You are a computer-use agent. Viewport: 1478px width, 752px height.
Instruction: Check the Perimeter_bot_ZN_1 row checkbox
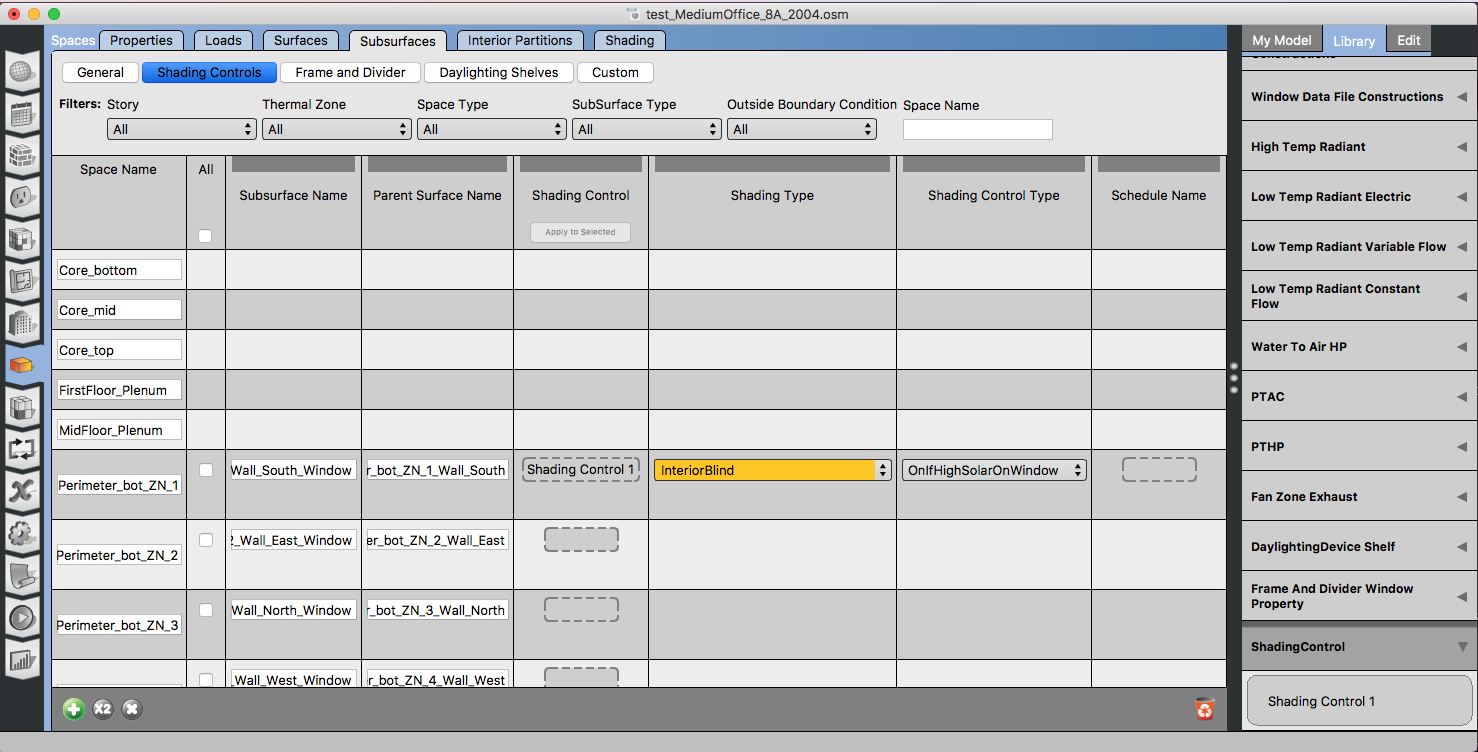point(206,470)
